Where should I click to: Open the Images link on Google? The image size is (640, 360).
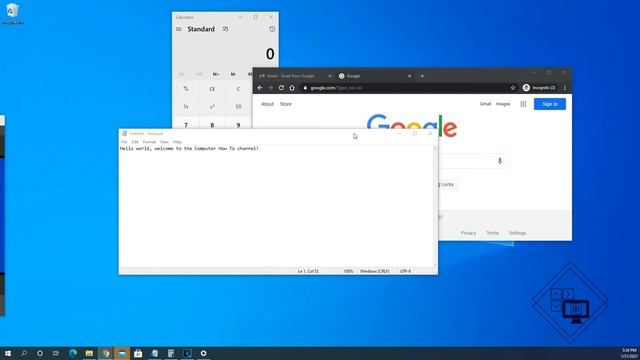[503, 104]
